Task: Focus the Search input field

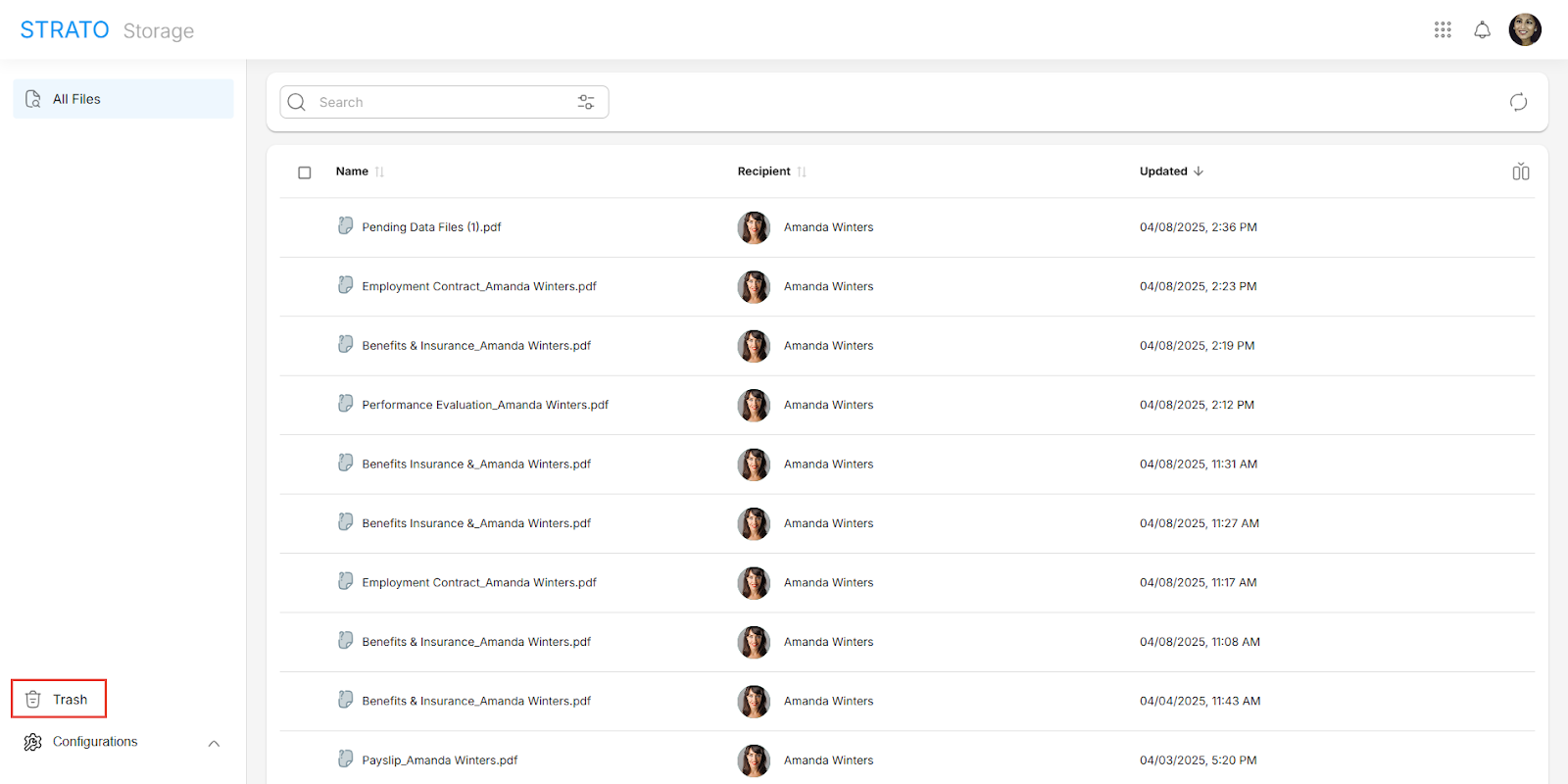Action: (441, 102)
